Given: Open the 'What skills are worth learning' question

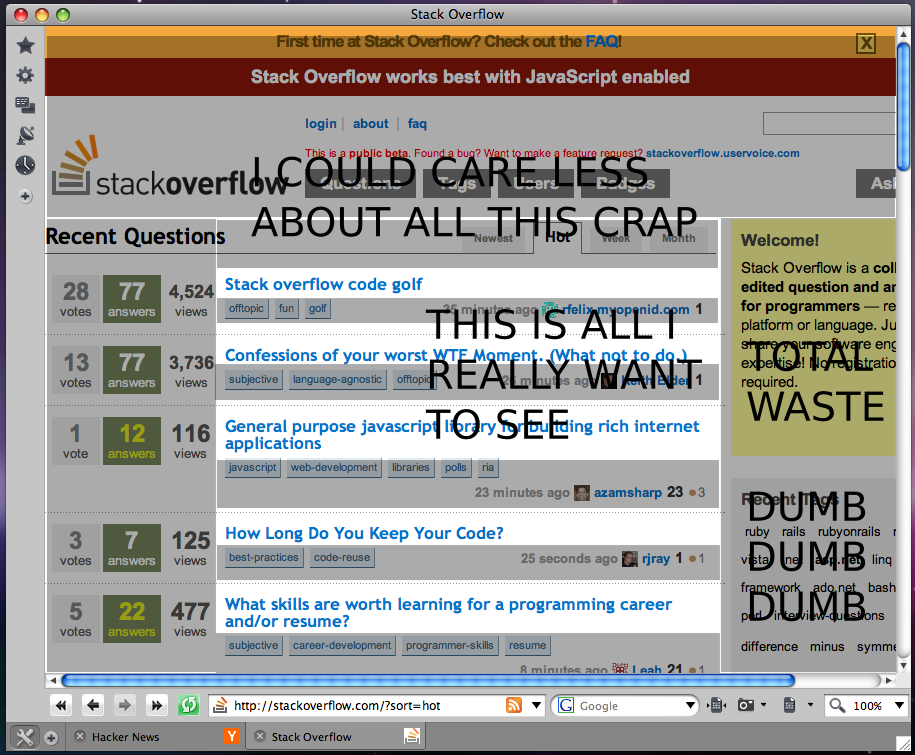Looking at the screenshot, I should [x=448, y=613].
